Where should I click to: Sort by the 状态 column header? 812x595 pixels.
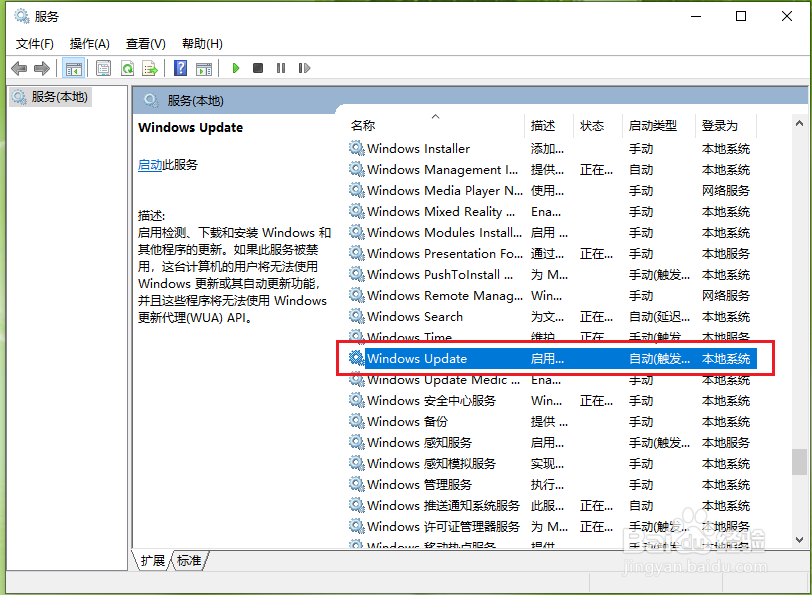(598, 125)
